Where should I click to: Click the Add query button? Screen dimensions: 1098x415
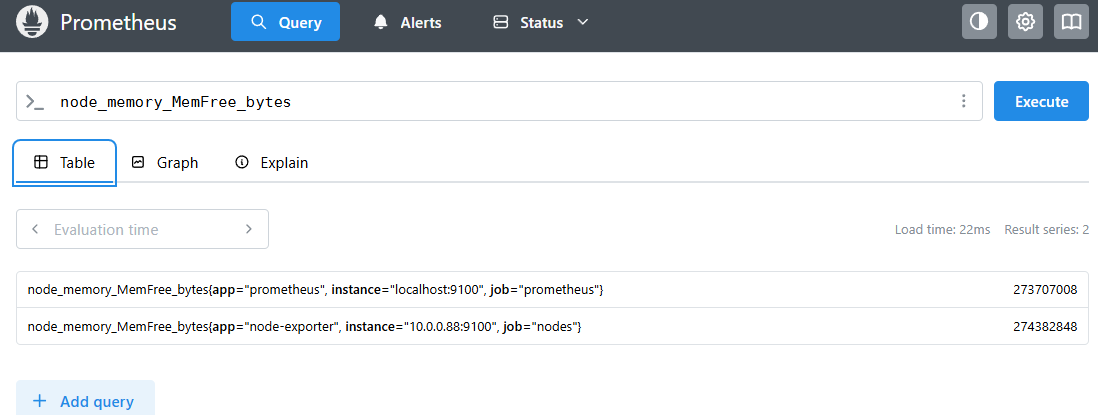coord(85,401)
